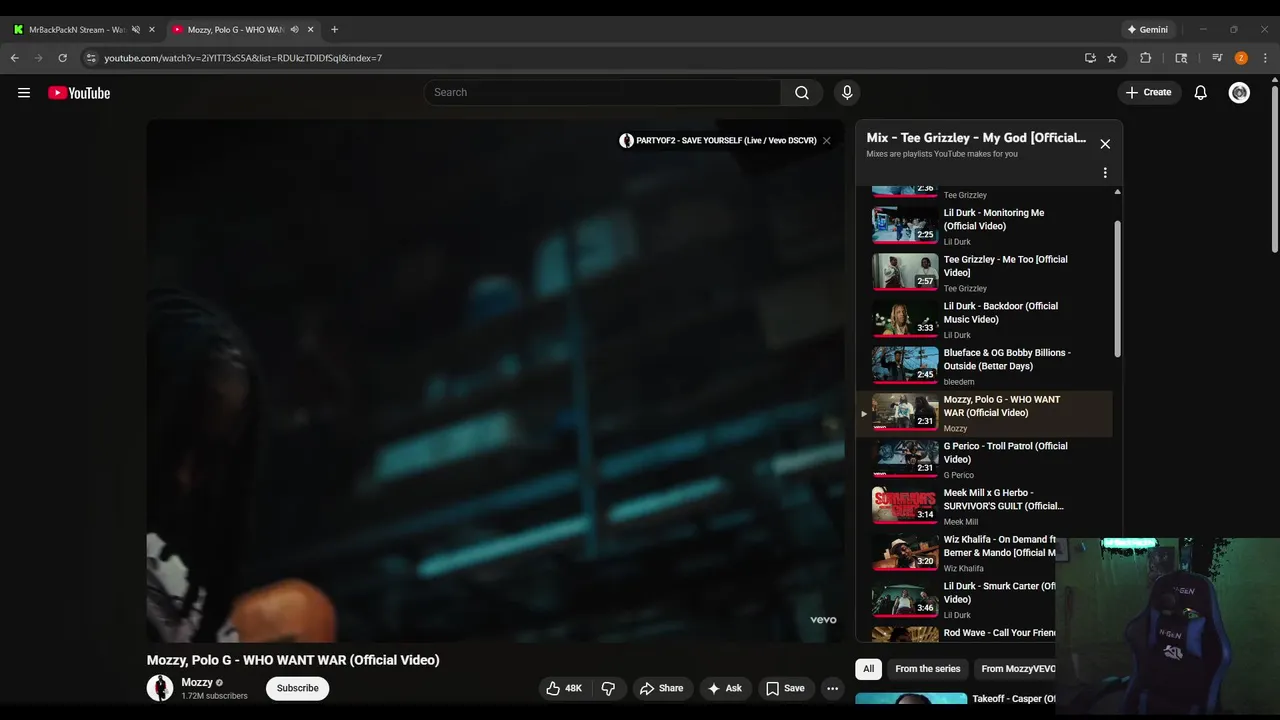This screenshot has height=720, width=1280.
Task: Go back with the browser back arrow
Action: [15, 58]
